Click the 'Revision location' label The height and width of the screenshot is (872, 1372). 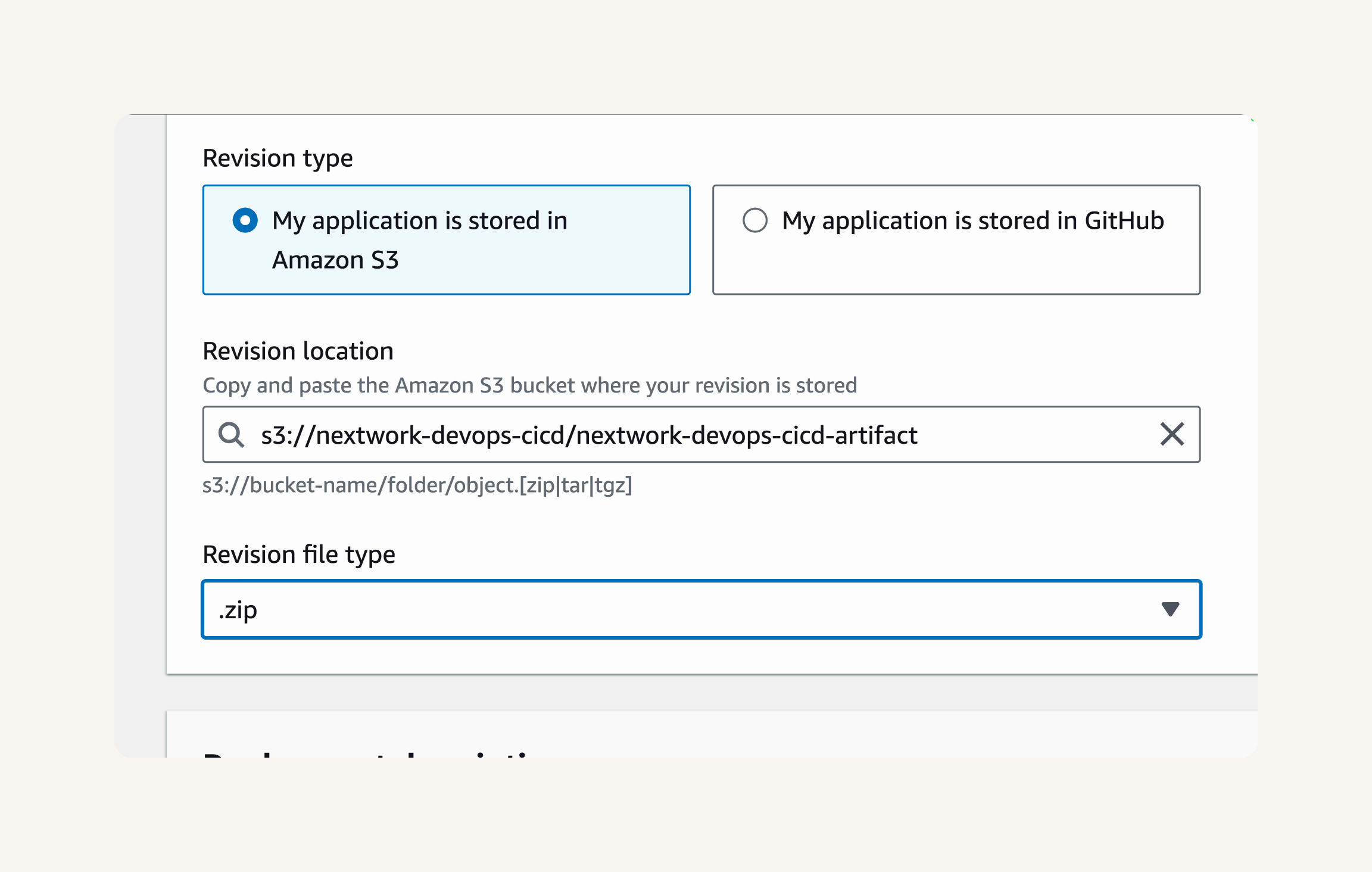pyautogui.click(x=298, y=351)
